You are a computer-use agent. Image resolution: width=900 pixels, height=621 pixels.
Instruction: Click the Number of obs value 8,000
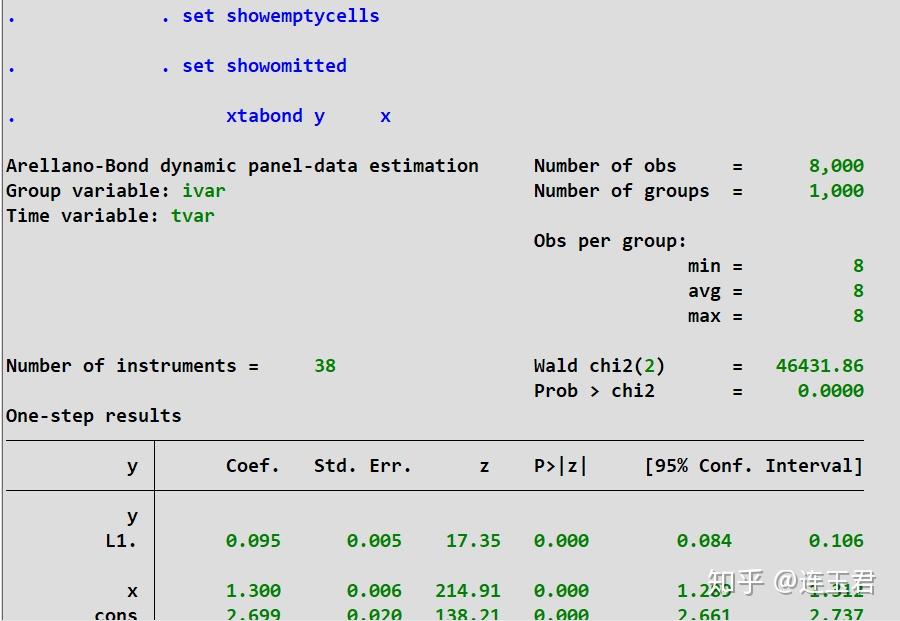[834, 165]
